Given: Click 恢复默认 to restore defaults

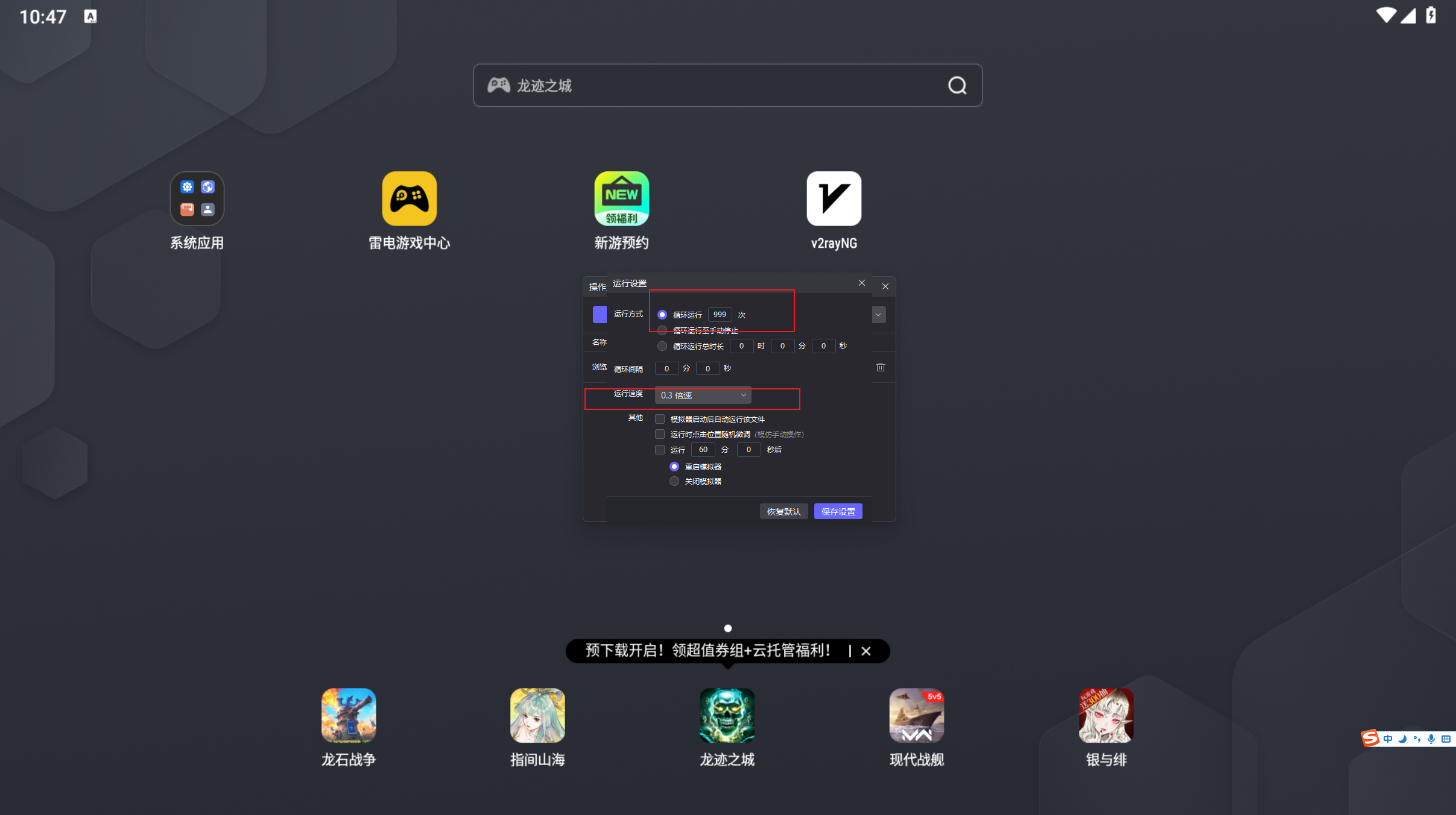Looking at the screenshot, I should 784,511.
